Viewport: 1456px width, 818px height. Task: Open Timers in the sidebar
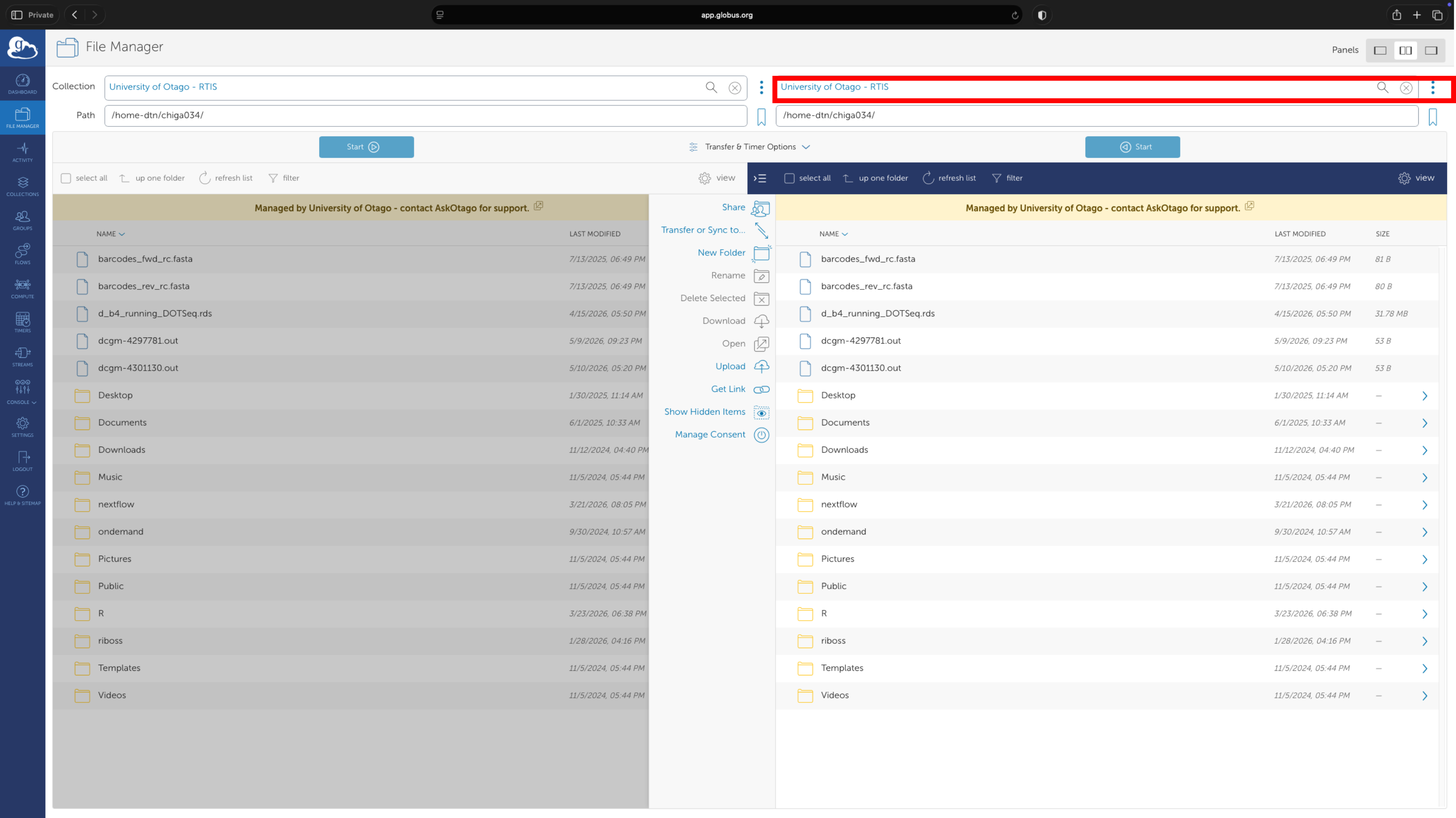[x=23, y=322]
